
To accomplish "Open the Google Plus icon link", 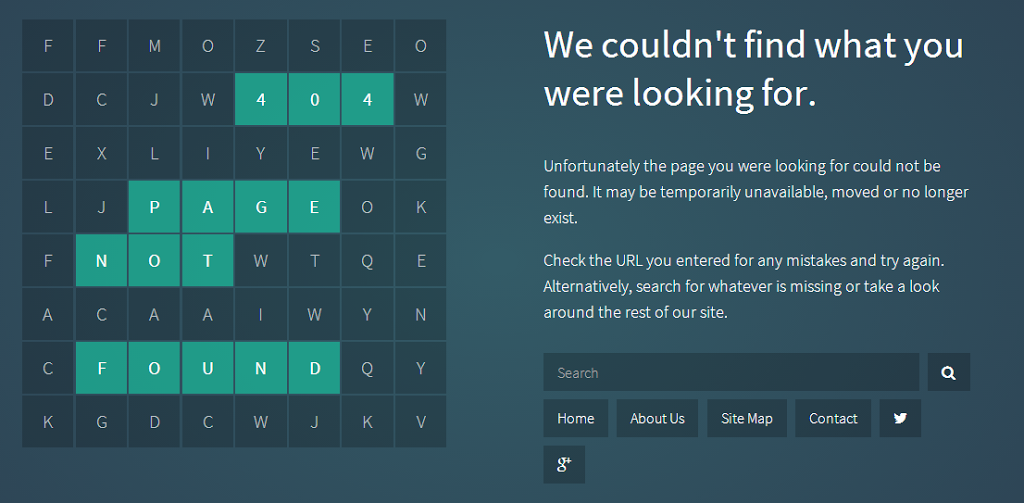I will (564, 464).
